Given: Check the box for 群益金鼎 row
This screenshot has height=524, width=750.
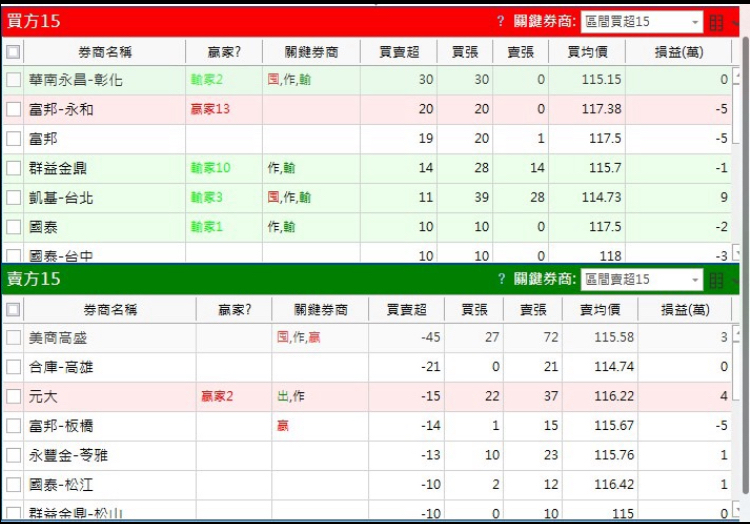Looking at the screenshot, I should [13, 168].
